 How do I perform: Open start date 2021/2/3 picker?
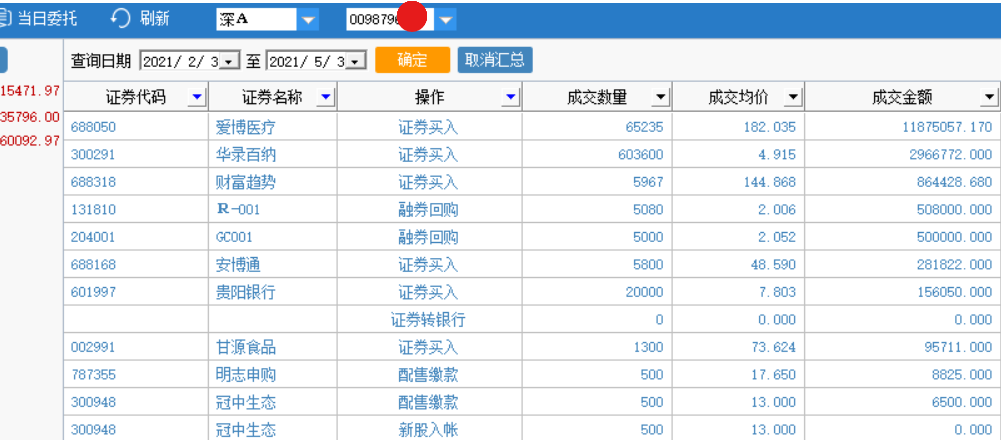coord(229,61)
